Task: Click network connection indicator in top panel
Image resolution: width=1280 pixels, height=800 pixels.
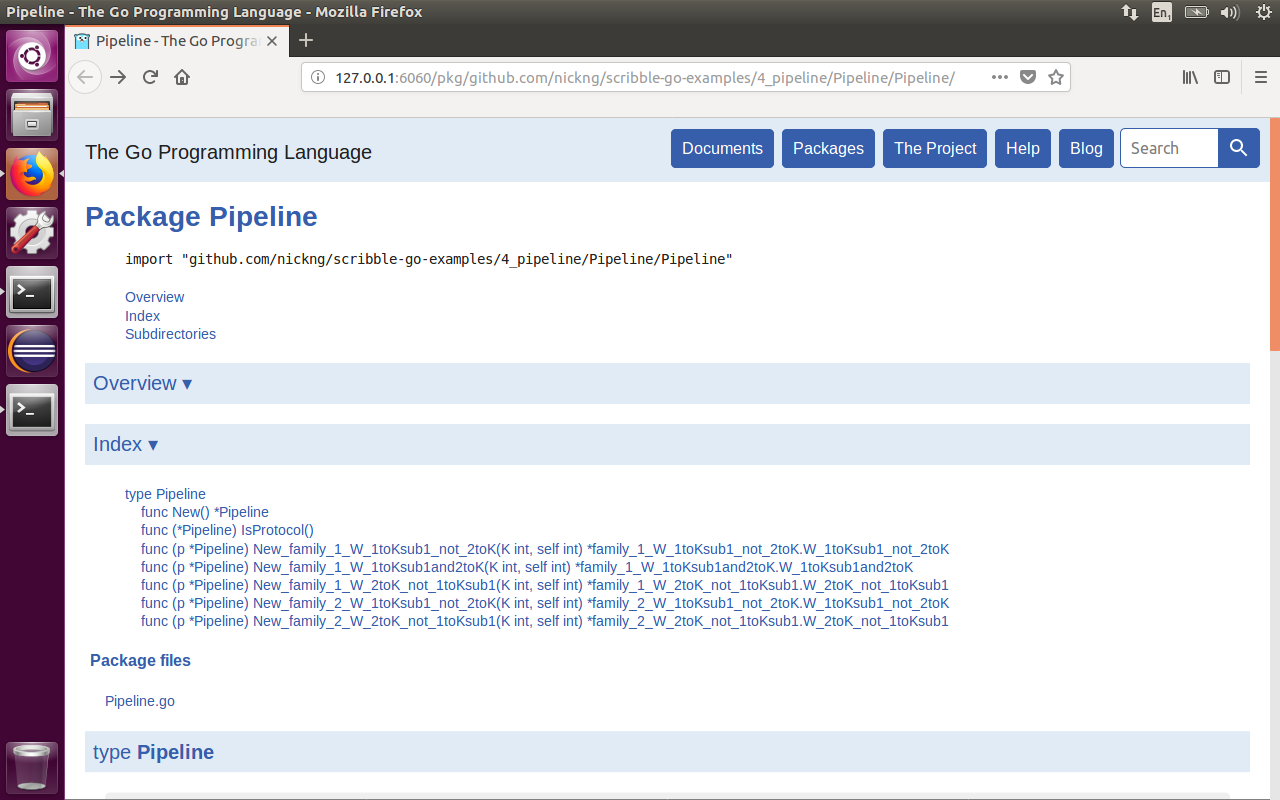Action: tap(1130, 12)
